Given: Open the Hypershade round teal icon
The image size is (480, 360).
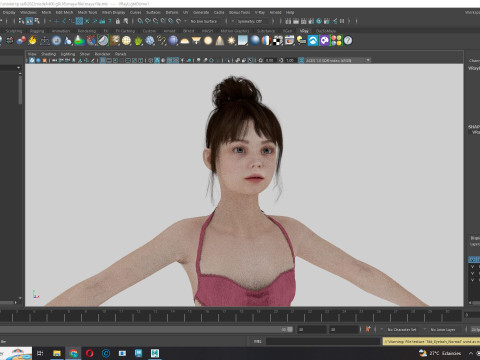Looking at the screenshot, I should point(319,21).
